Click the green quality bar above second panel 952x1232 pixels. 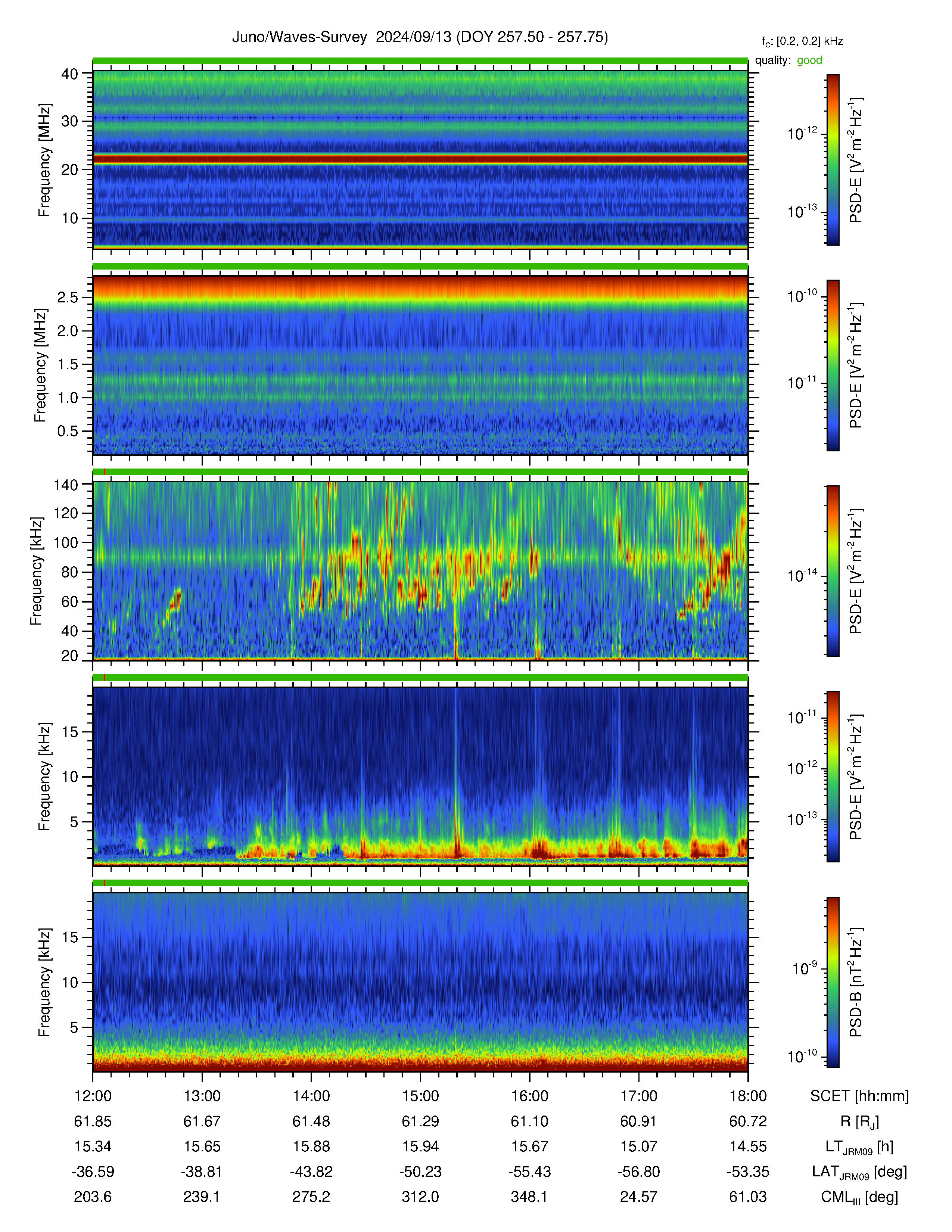tap(420, 266)
